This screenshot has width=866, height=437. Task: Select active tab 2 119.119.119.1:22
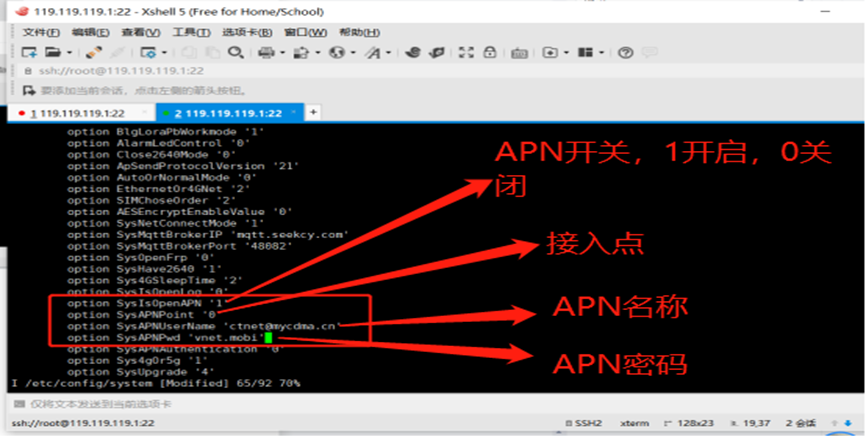click(x=228, y=113)
